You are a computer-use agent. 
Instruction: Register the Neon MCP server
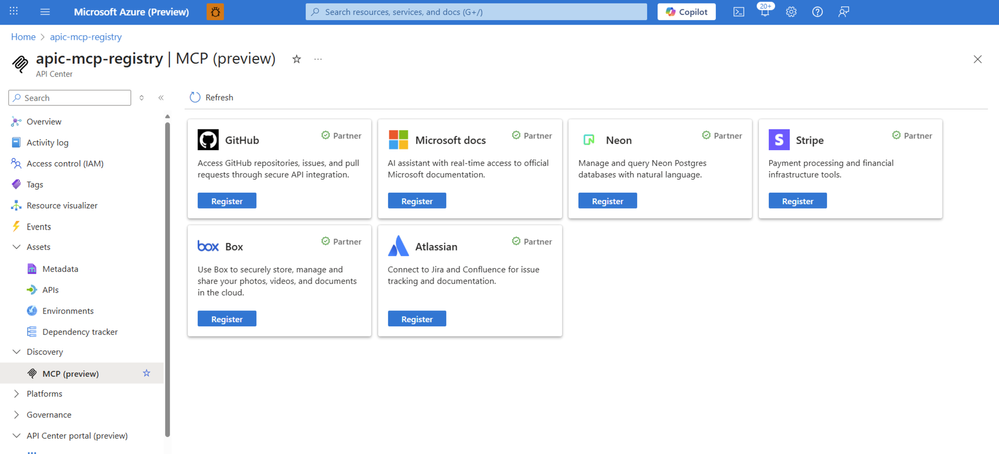pyautogui.click(x=607, y=201)
